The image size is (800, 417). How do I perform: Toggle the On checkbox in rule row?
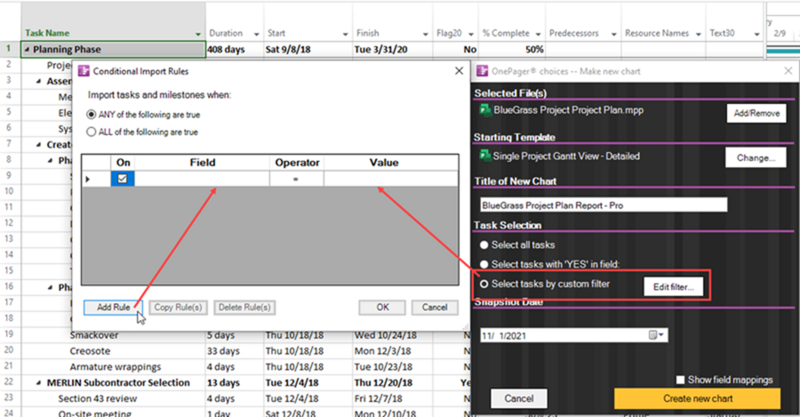coord(122,179)
